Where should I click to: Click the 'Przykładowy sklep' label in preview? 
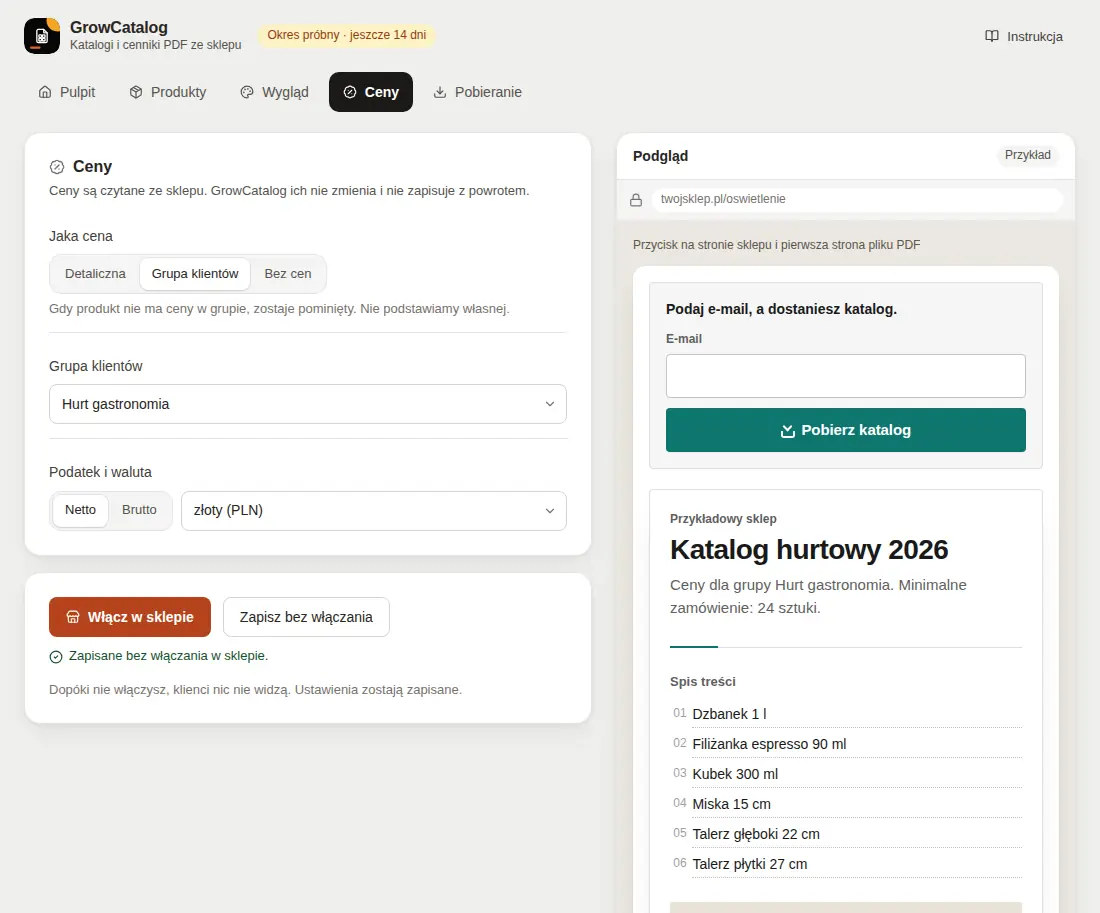coord(723,519)
